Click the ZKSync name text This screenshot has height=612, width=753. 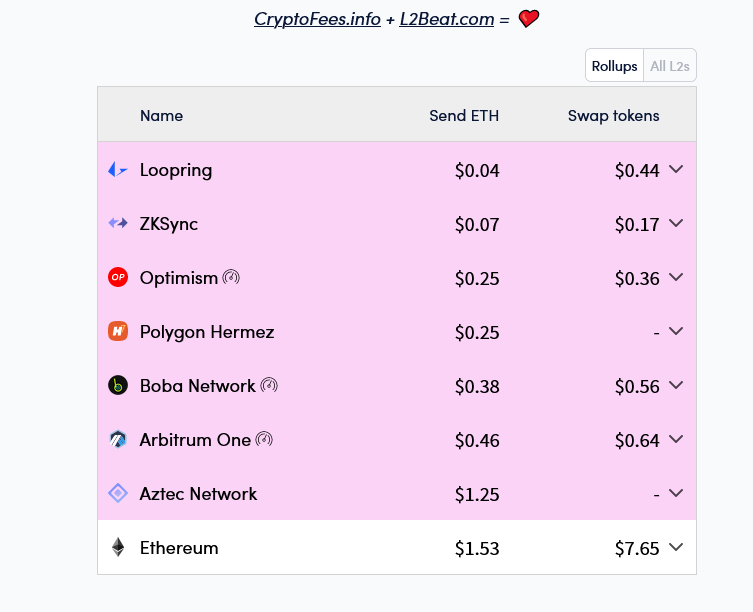[169, 224]
